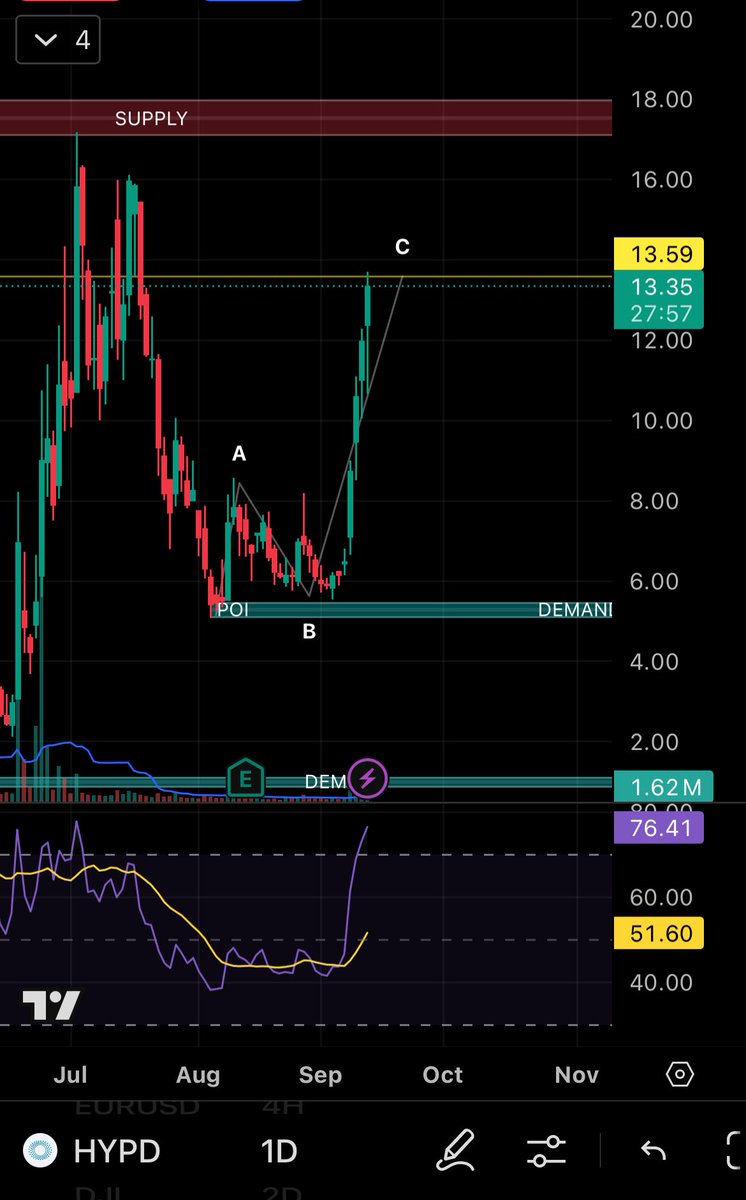The image size is (746, 1200).
Task: Select the wave label B
Action: [x=309, y=632]
